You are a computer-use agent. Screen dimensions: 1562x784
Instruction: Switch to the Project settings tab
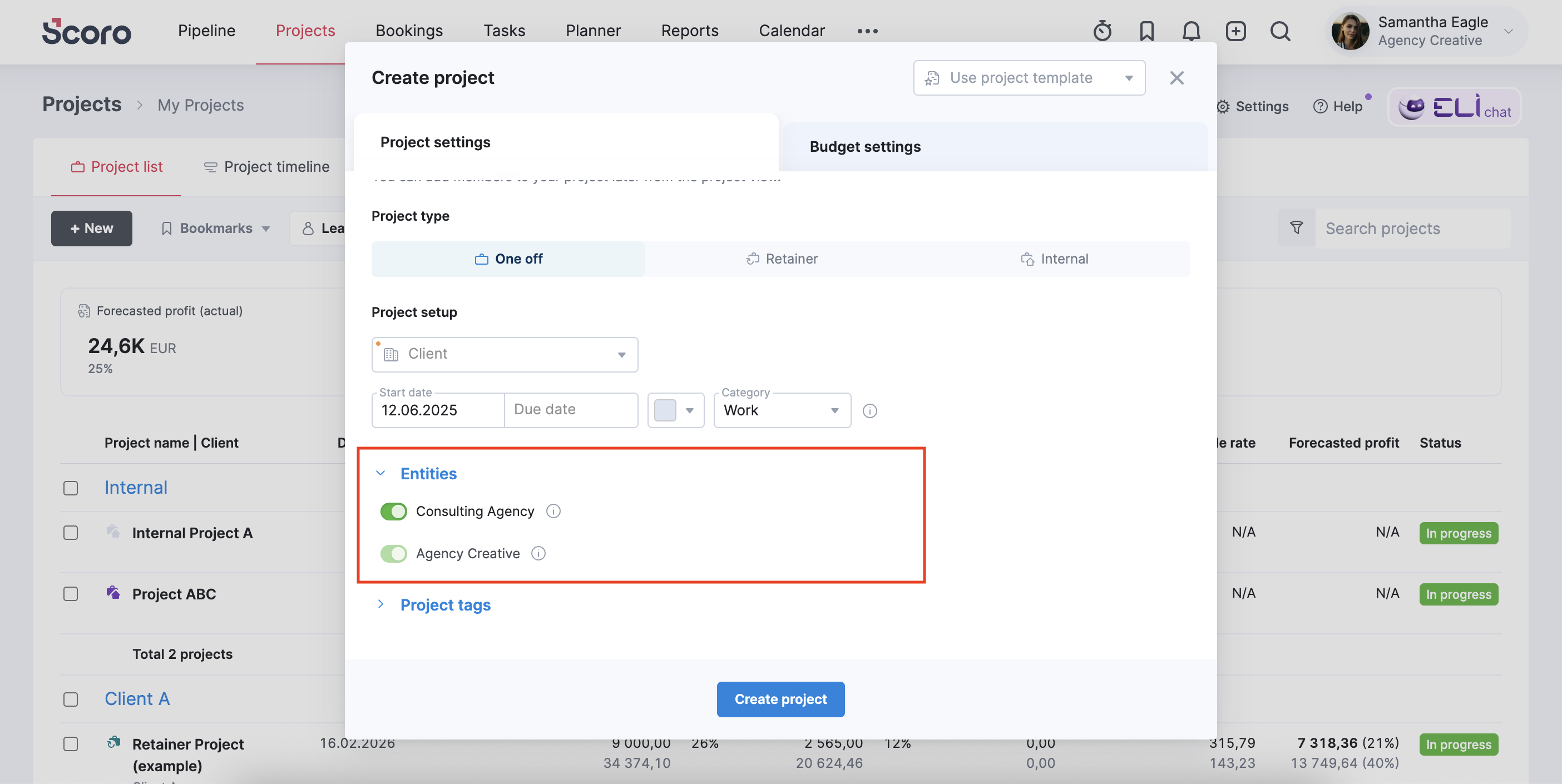[566, 142]
